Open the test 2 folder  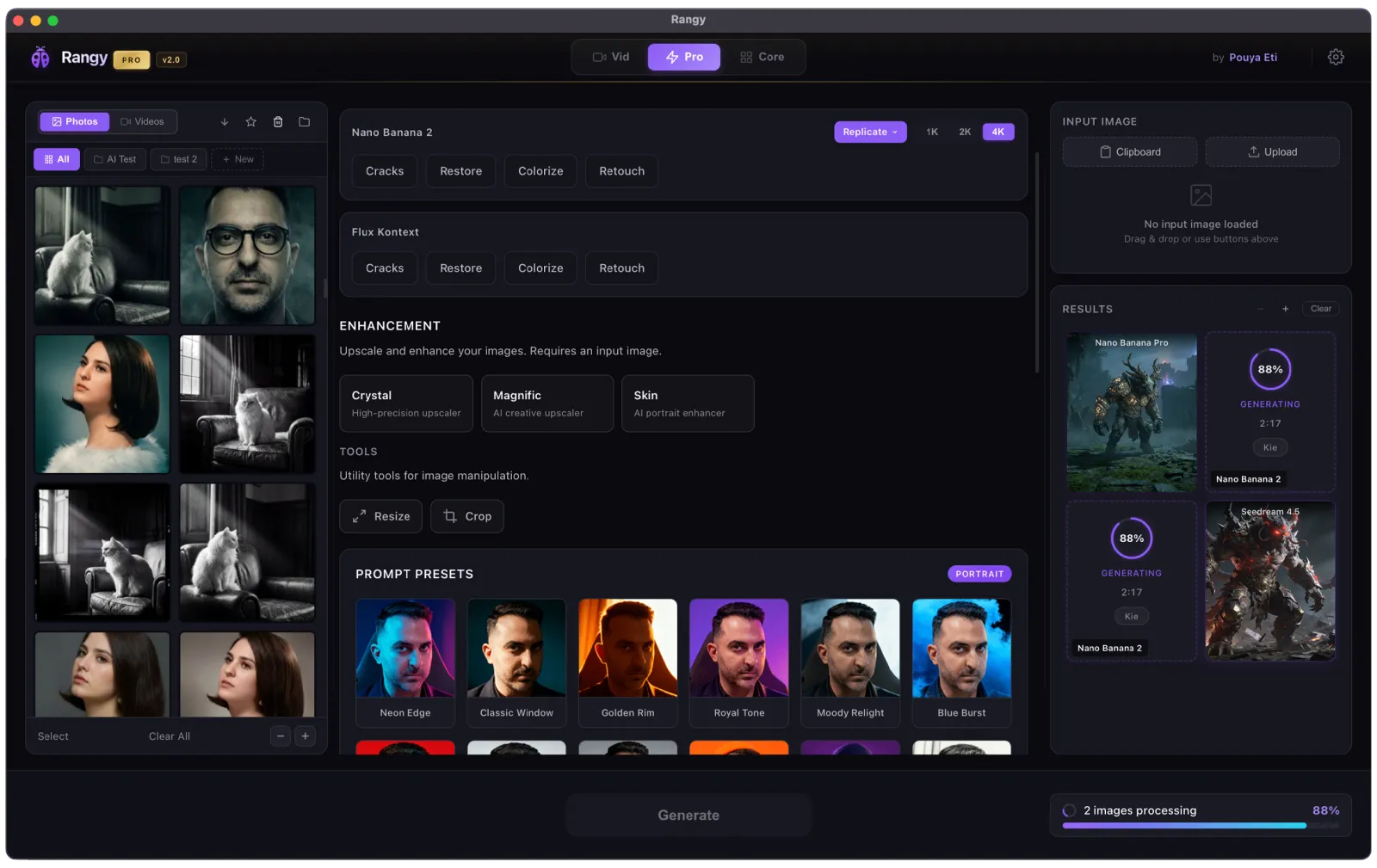[179, 159]
